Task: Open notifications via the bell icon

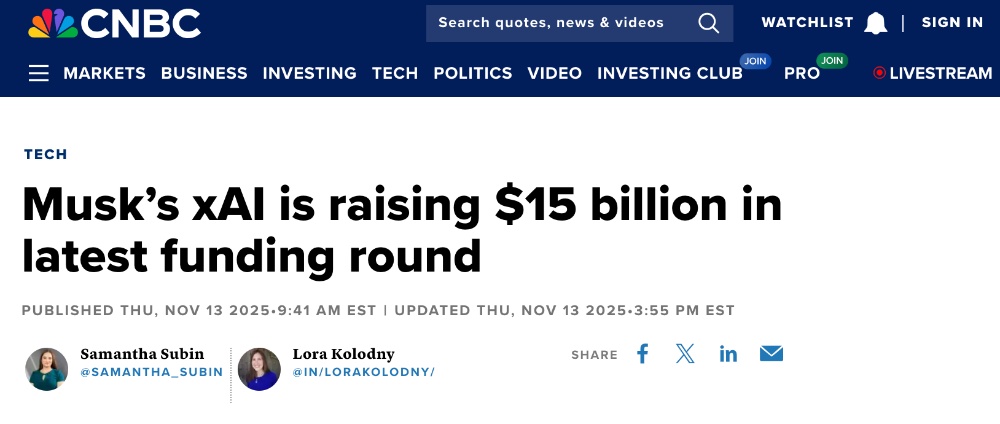Action: (x=876, y=23)
